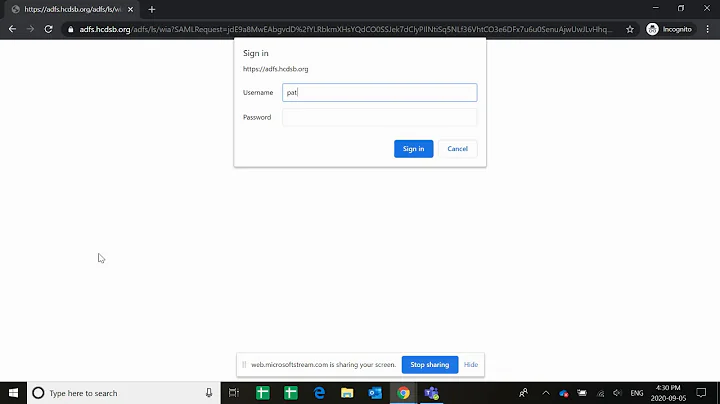The width and height of the screenshot is (720, 404).
Task: Switch to the Chrome taskbar icon
Action: click(x=404, y=393)
